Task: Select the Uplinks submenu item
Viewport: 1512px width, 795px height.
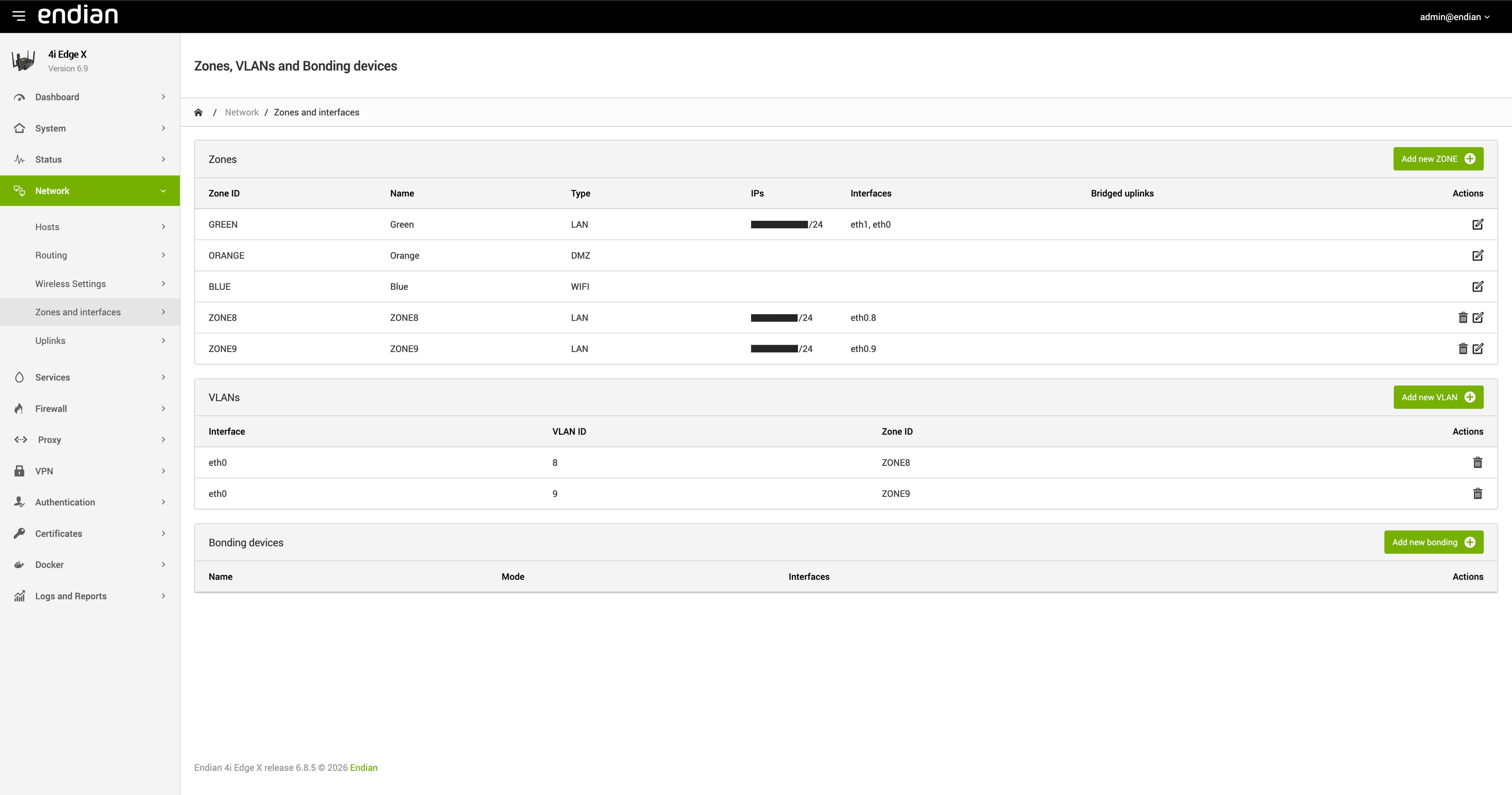Action: pos(90,341)
